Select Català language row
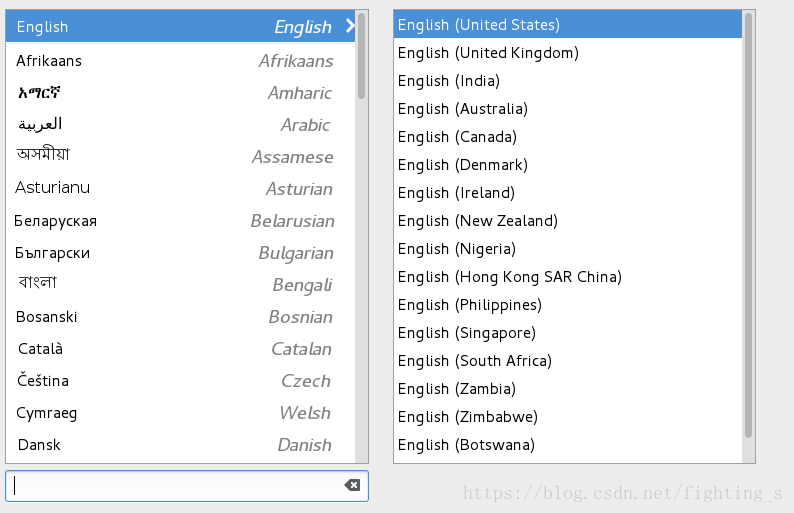This screenshot has height=513, width=794. [x=180, y=348]
